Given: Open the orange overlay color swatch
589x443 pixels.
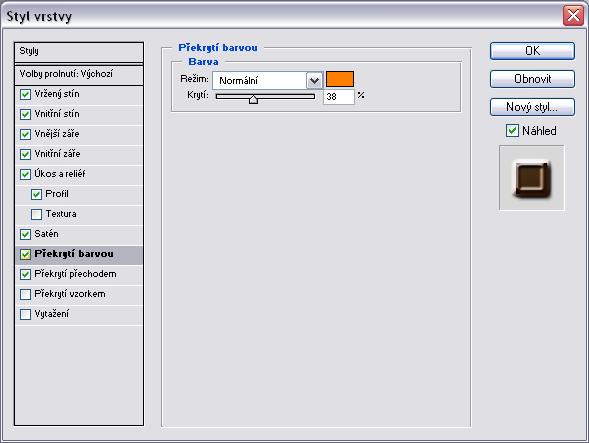Looking at the screenshot, I should coord(340,79).
